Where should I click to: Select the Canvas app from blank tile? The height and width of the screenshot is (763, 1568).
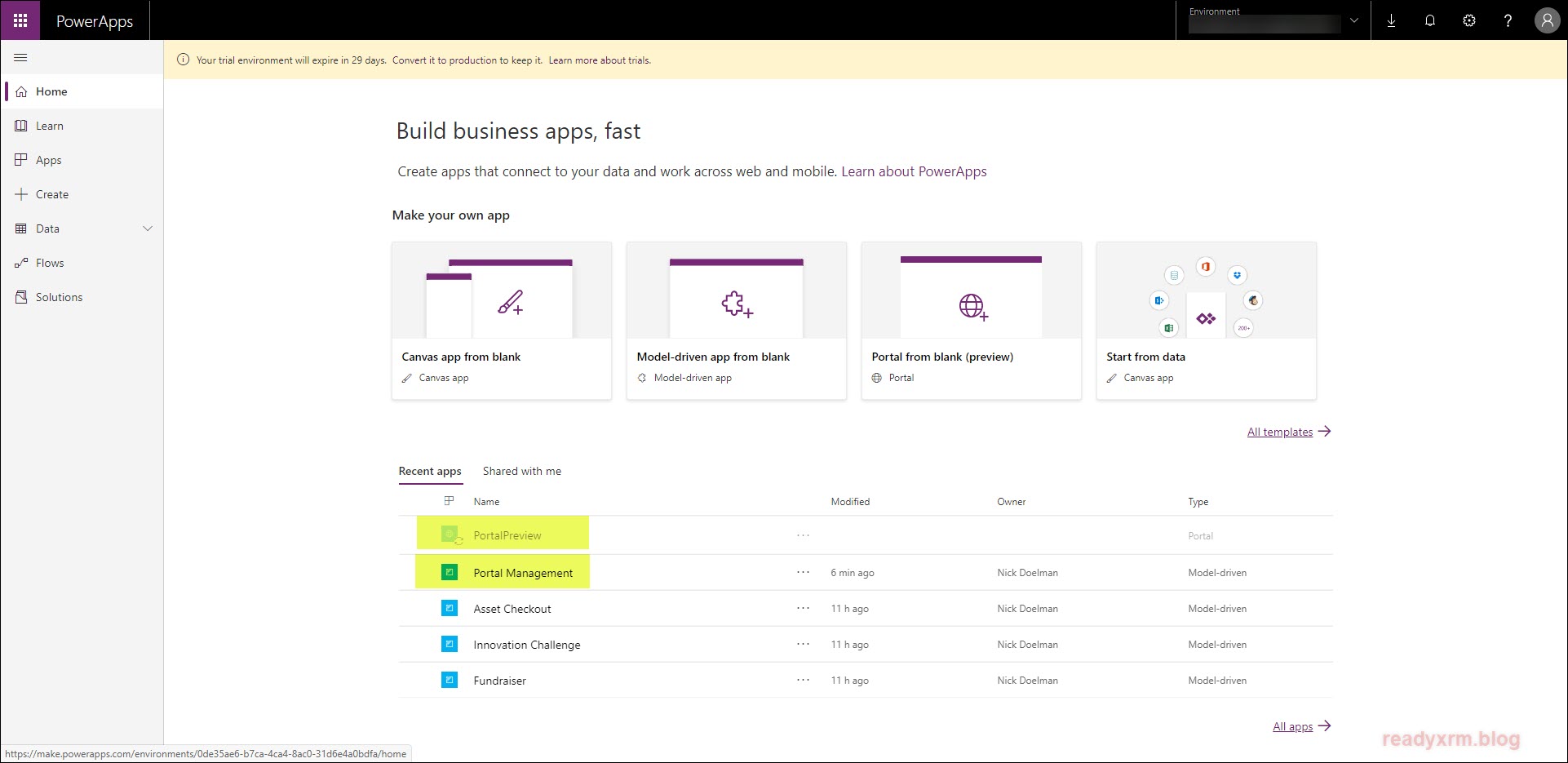click(502, 320)
